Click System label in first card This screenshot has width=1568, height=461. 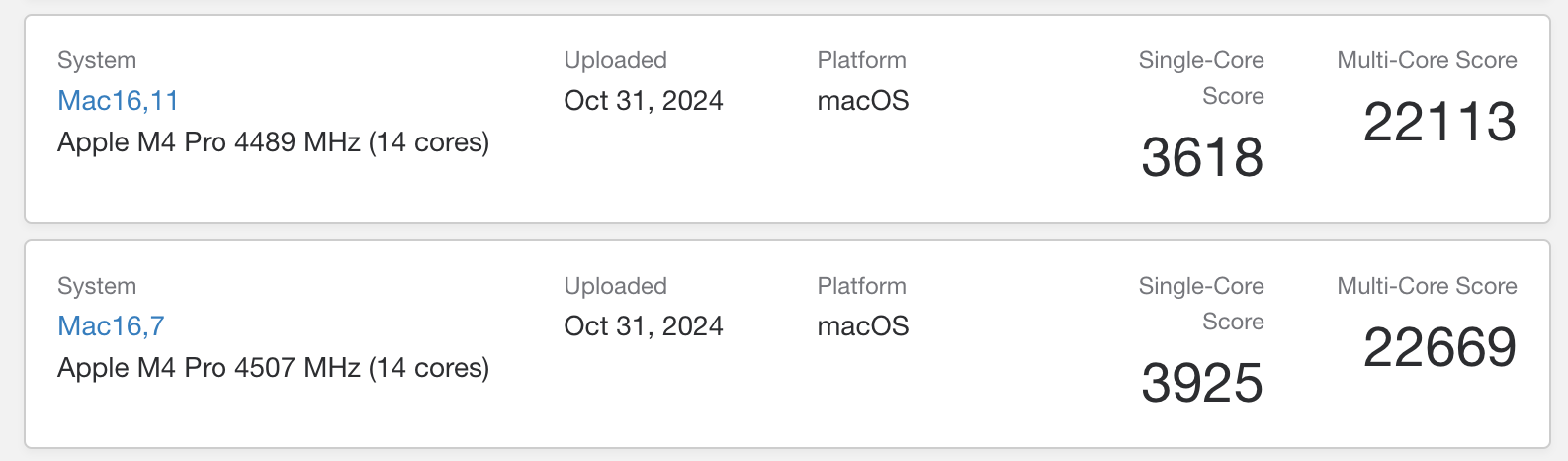97,60
